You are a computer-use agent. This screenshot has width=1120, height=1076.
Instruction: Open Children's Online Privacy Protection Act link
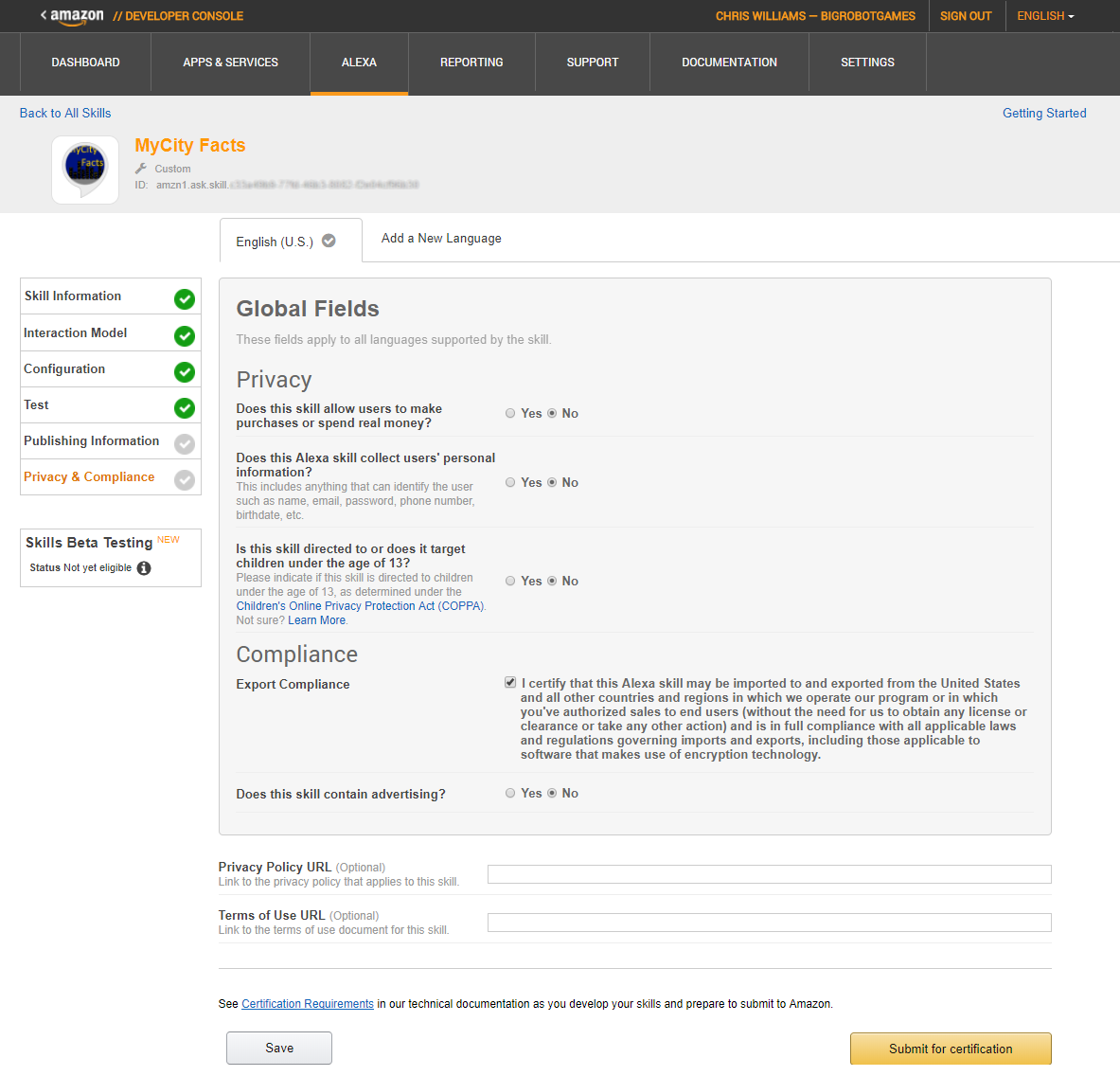pos(360,606)
